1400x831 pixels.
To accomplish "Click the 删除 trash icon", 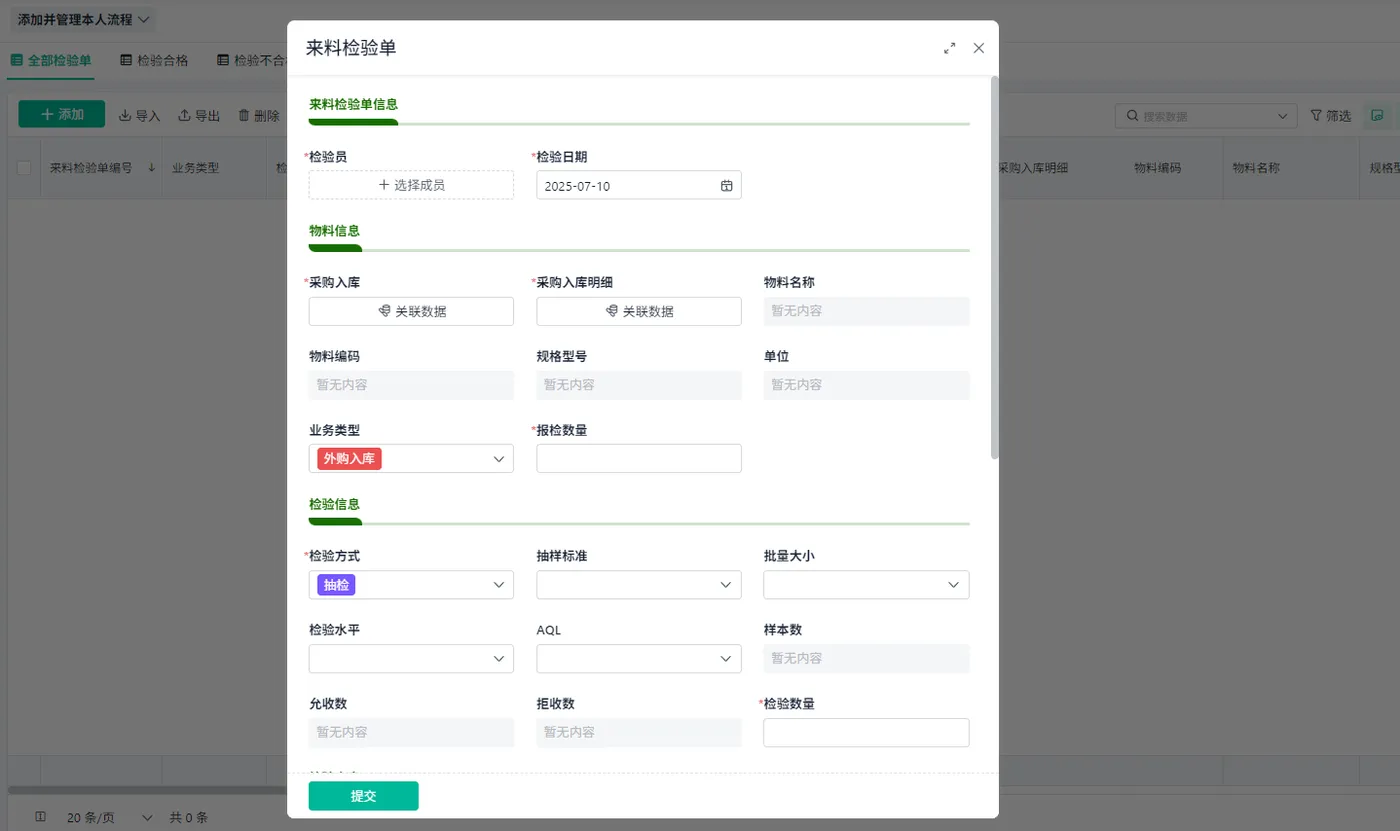I will [244, 116].
